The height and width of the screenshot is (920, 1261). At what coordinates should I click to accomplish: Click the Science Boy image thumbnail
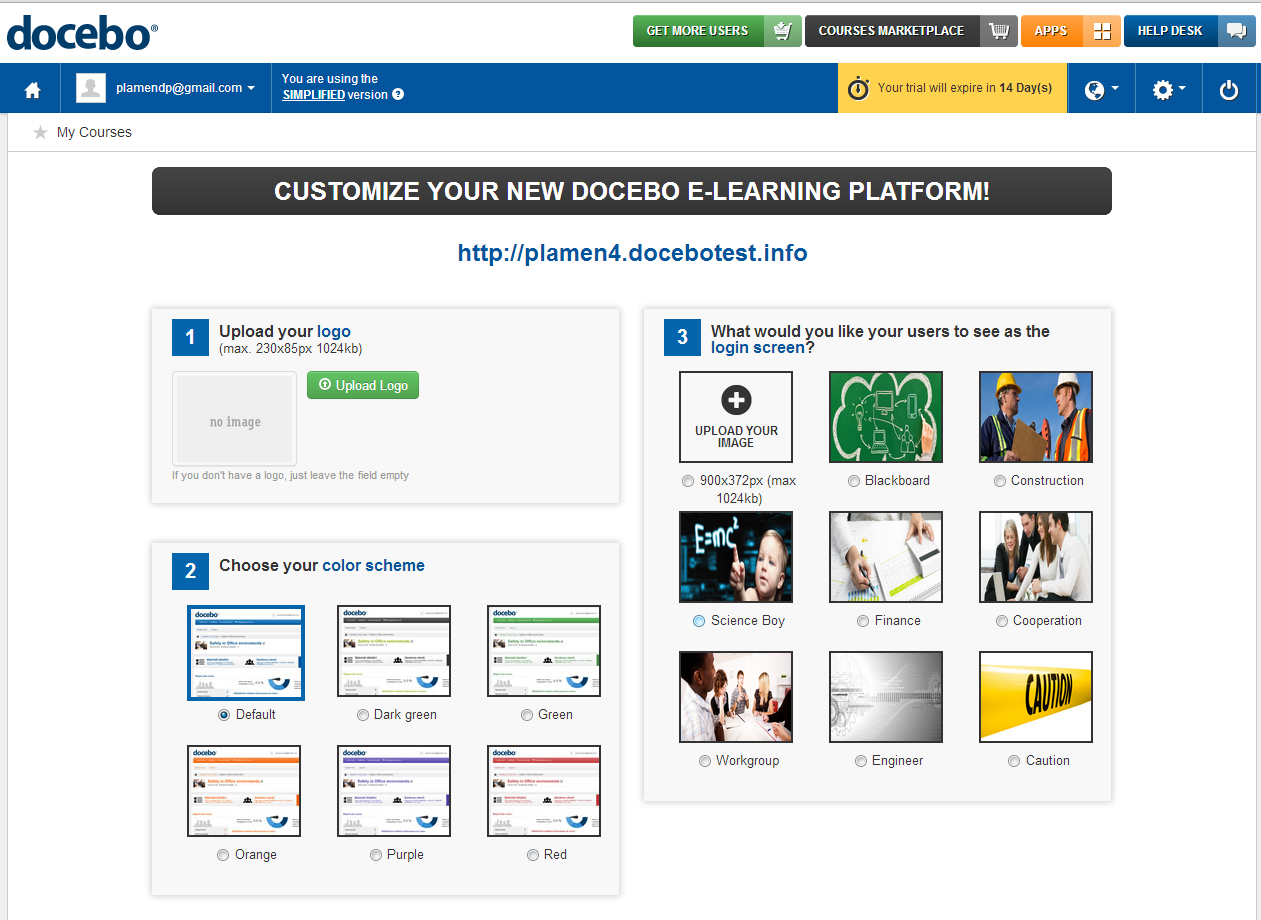[x=736, y=557]
